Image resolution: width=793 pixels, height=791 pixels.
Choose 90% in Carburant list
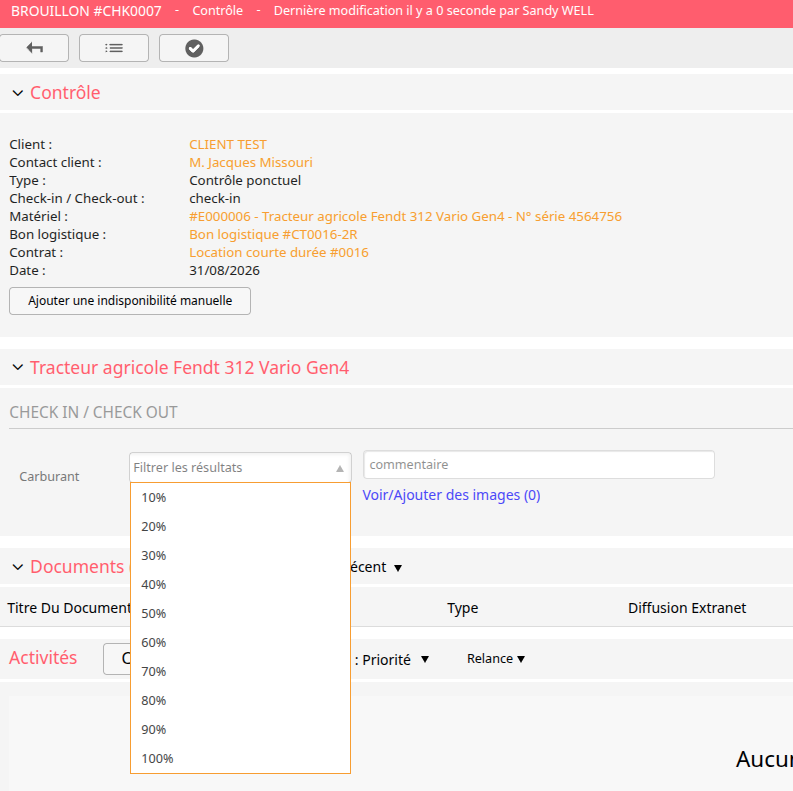tap(240, 730)
